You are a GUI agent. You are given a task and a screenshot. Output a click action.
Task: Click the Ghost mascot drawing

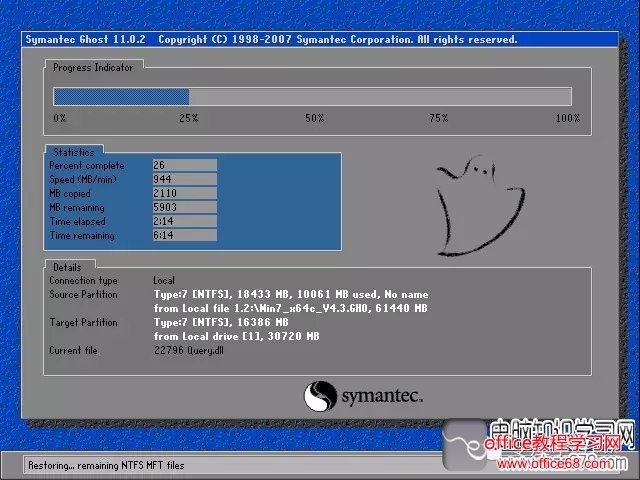click(481, 206)
